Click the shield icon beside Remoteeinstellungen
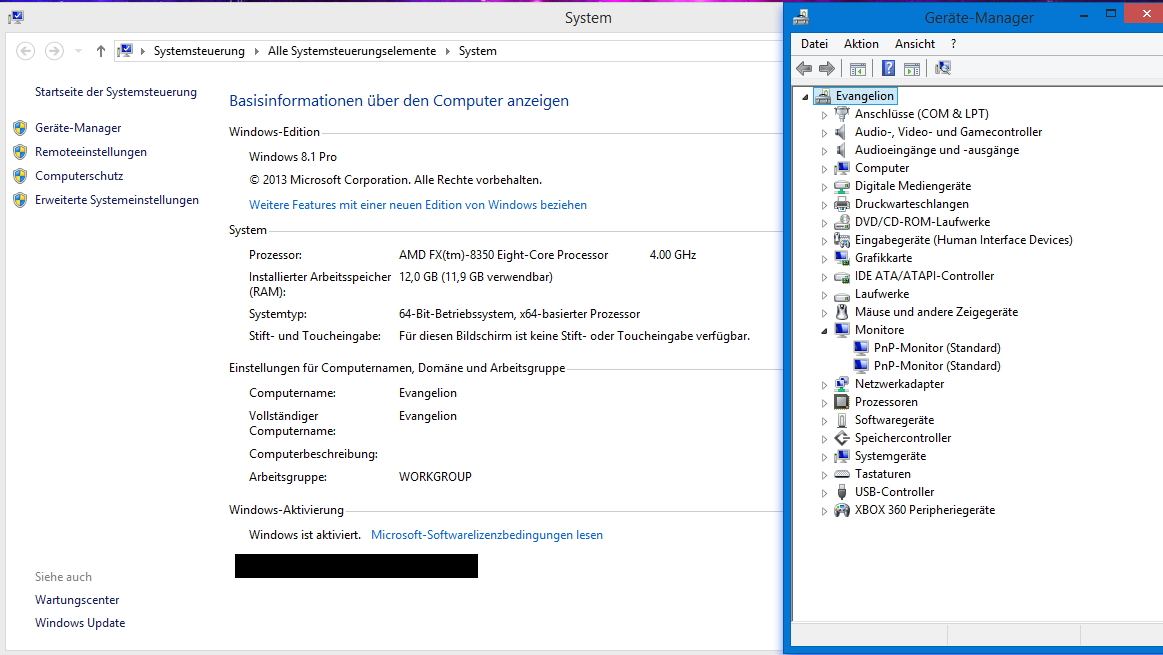 coord(20,152)
